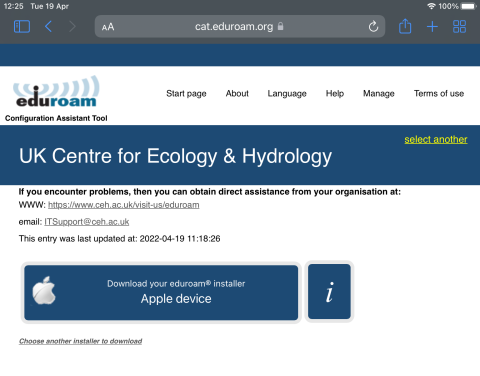Open the installer information i button
Screen dimensions: 480x376
pyautogui.click(x=329, y=292)
